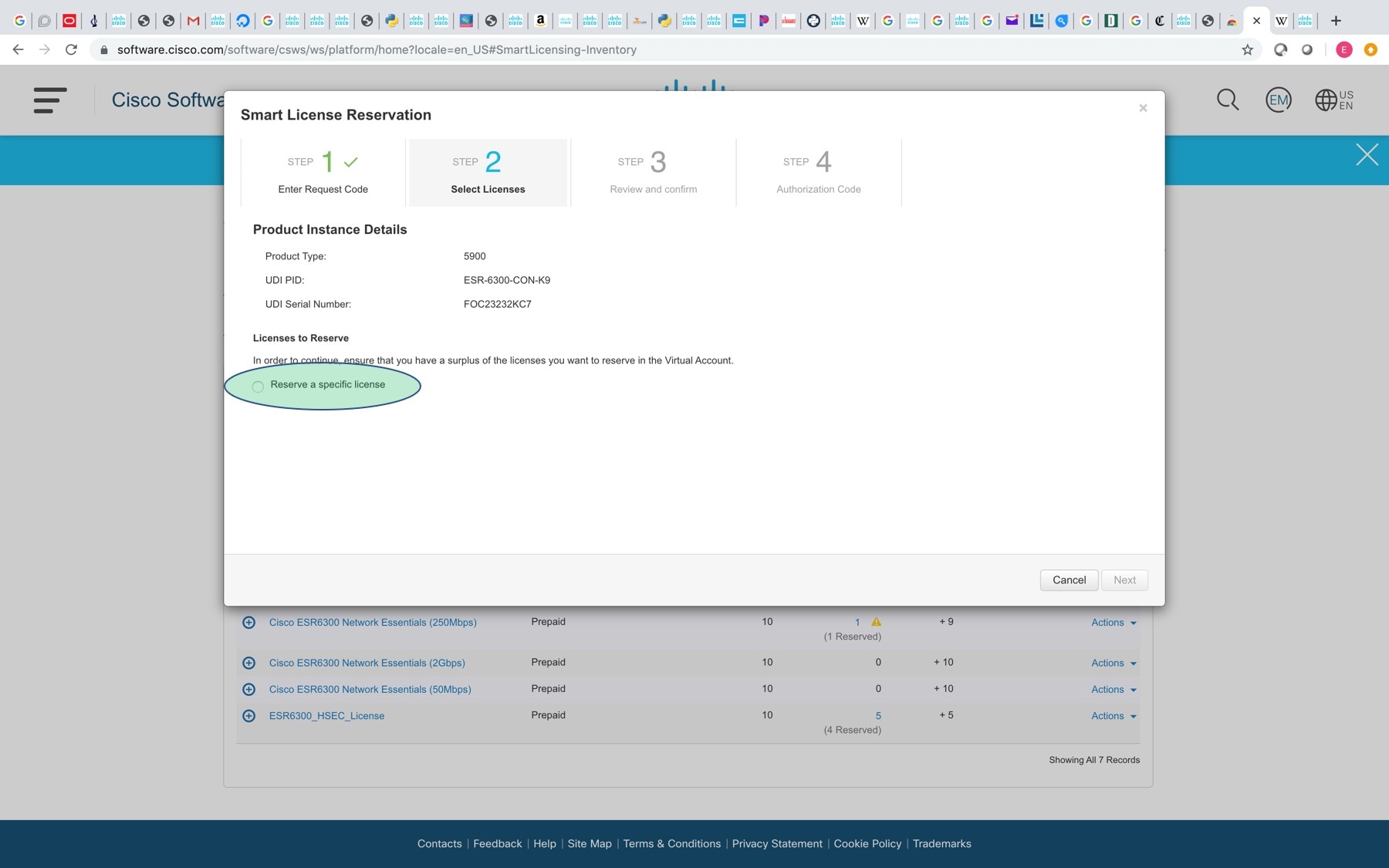This screenshot has width=1389, height=868.
Task: Expand the Network Essentials (50Mbps) row
Action: [248, 689]
